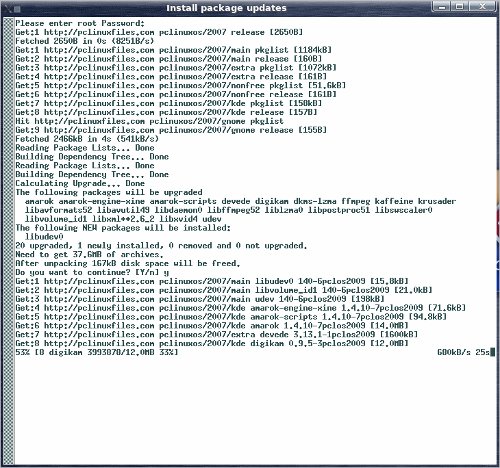Click the Get:1 libudev0 [15.8kB] download line

[212, 281]
